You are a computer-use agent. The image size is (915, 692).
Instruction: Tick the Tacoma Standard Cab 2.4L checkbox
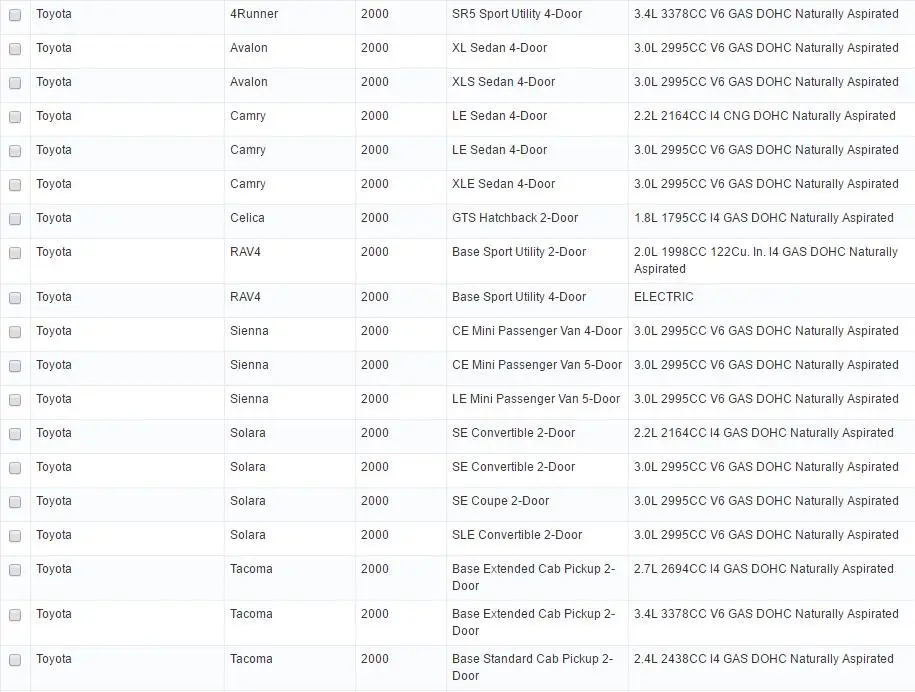tap(15, 660)
